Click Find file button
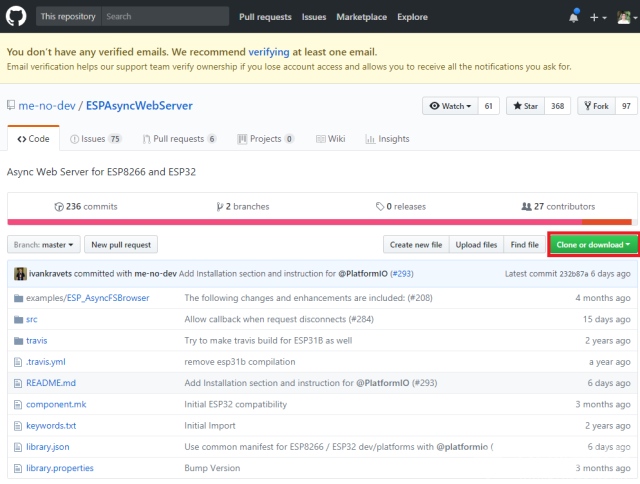640x484 pixels. click(524, 244)
